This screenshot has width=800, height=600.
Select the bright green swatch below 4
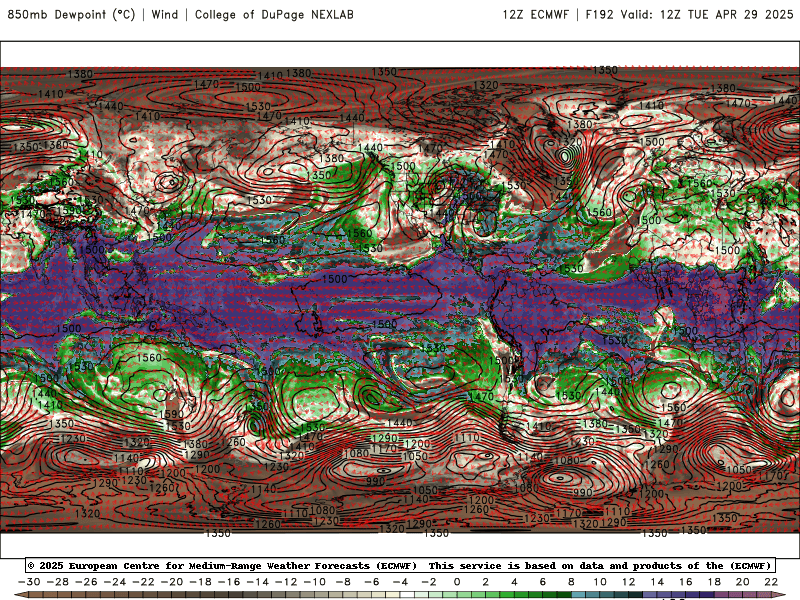pyautogui.click(x=521, y=596)
